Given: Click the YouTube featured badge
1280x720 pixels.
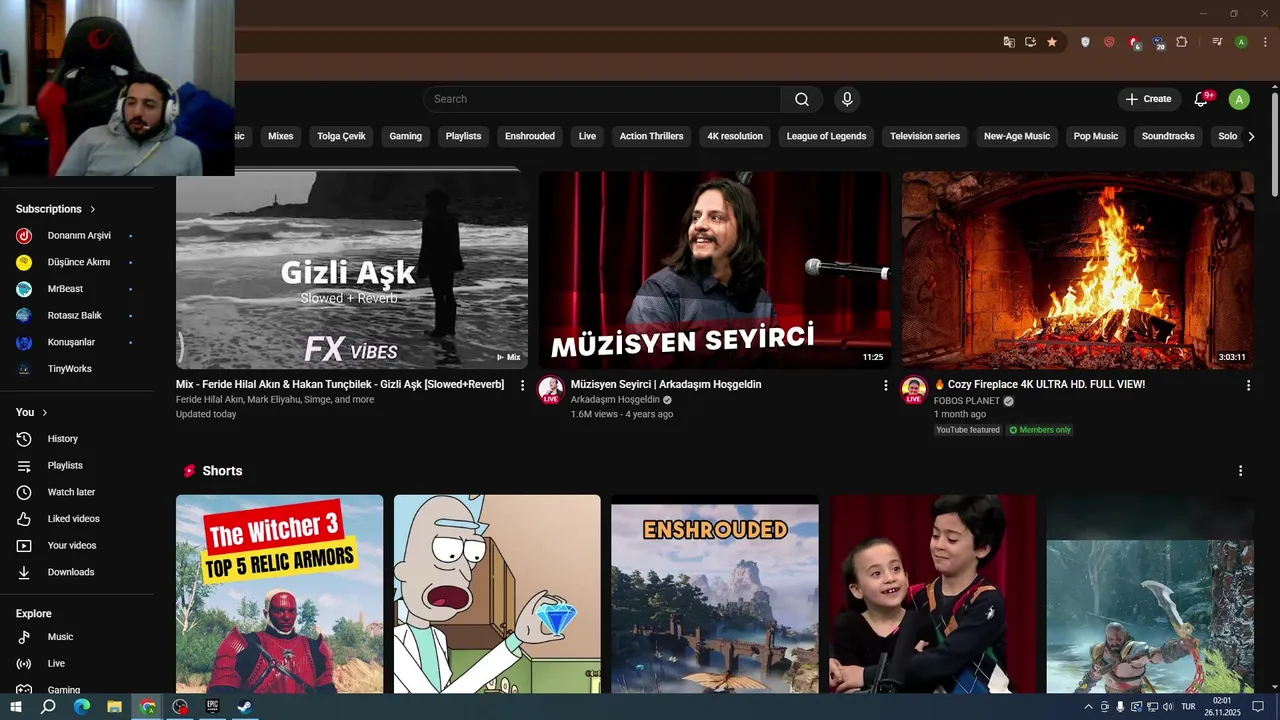Looking at the screenshot, I should click(968, 430).
